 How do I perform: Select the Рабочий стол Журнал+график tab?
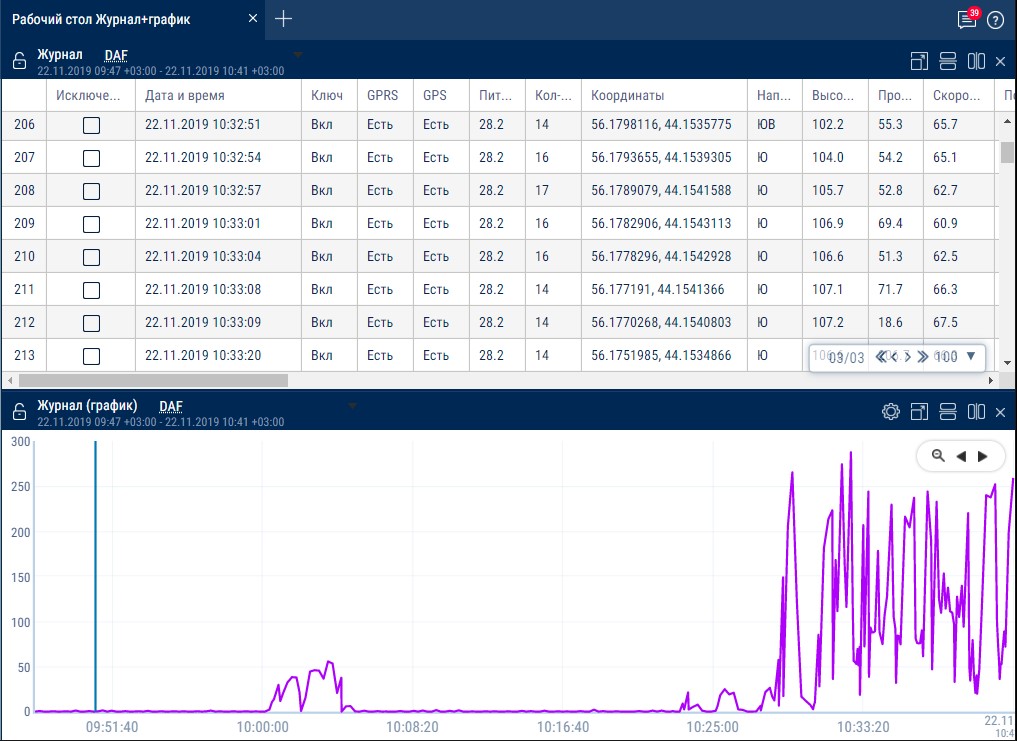pyautogui.click(x=101, y=19)
